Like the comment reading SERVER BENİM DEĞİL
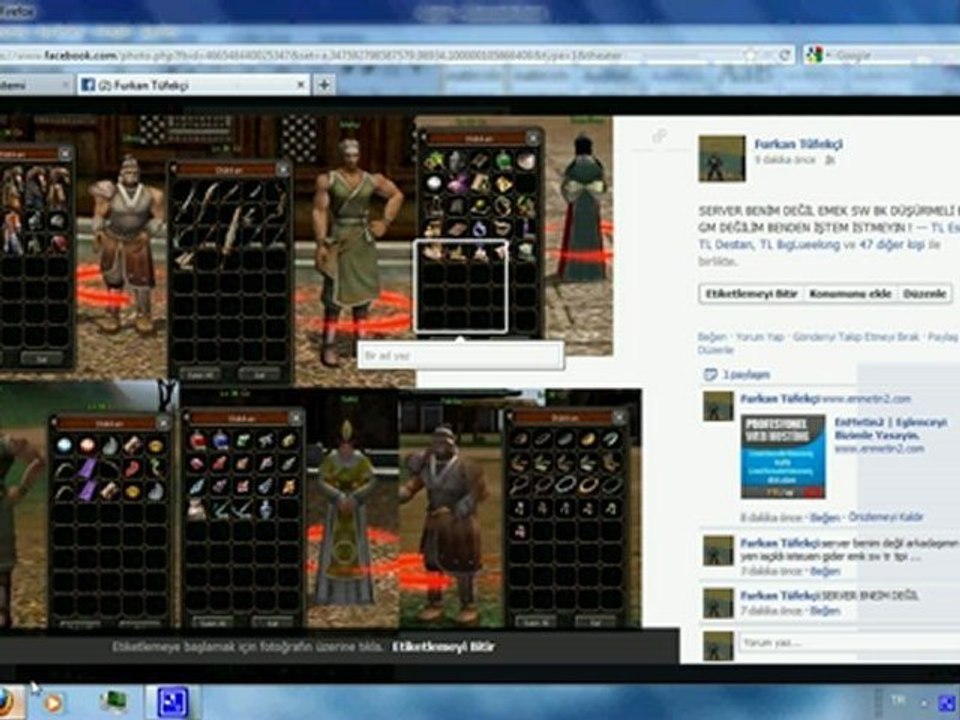This screenshot has height=720, width=960. point(825,610)
